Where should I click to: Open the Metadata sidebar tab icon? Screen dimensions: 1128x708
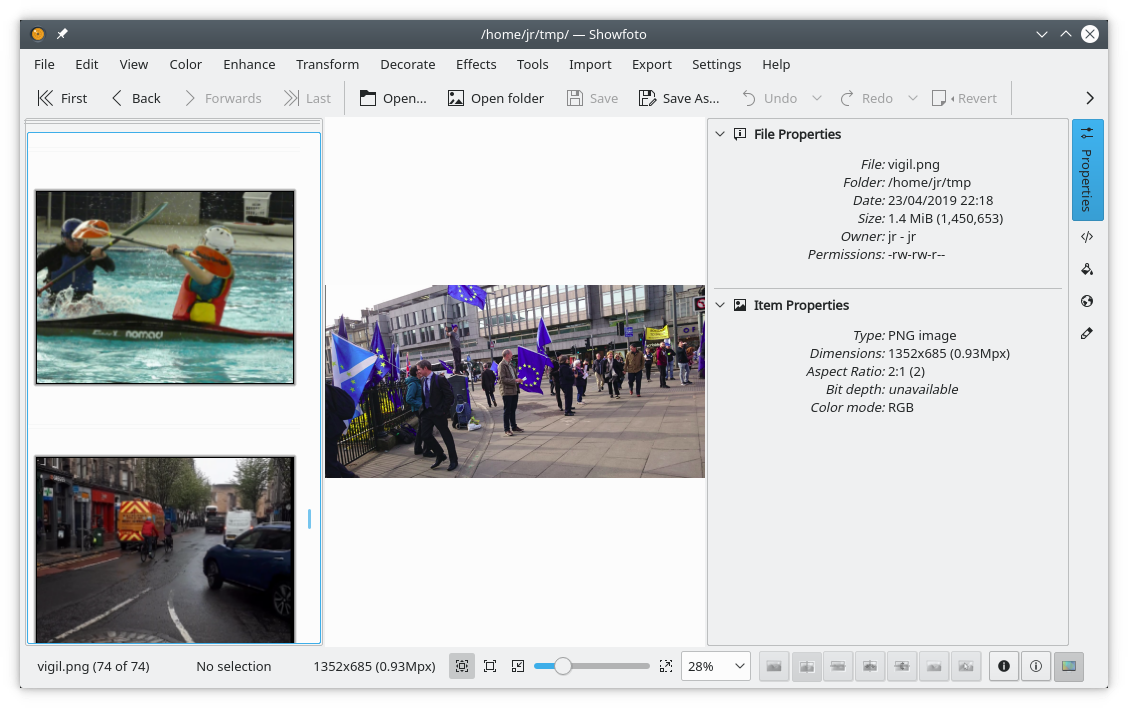tap(1087, 237)
